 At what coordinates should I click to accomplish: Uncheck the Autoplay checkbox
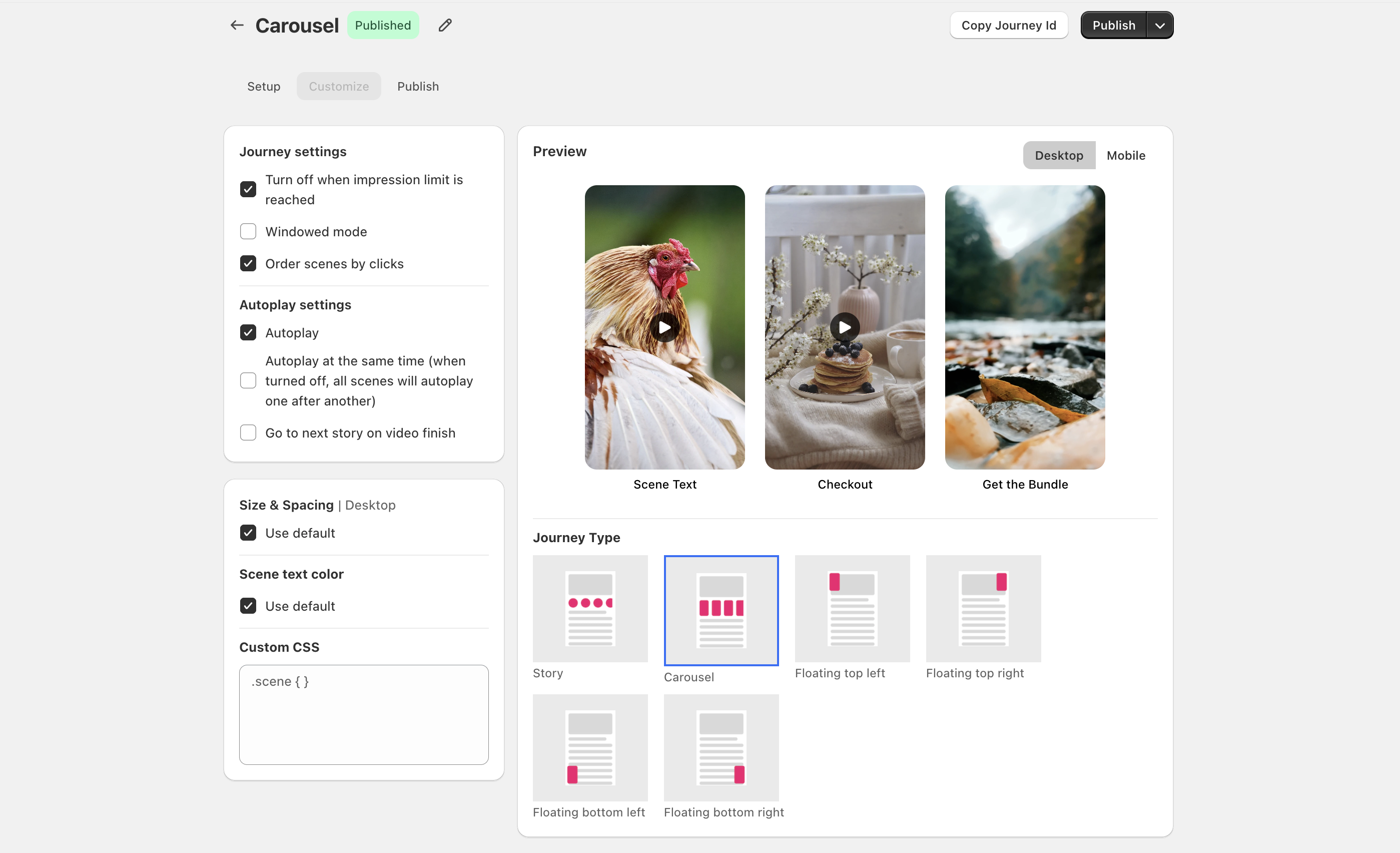248,332
